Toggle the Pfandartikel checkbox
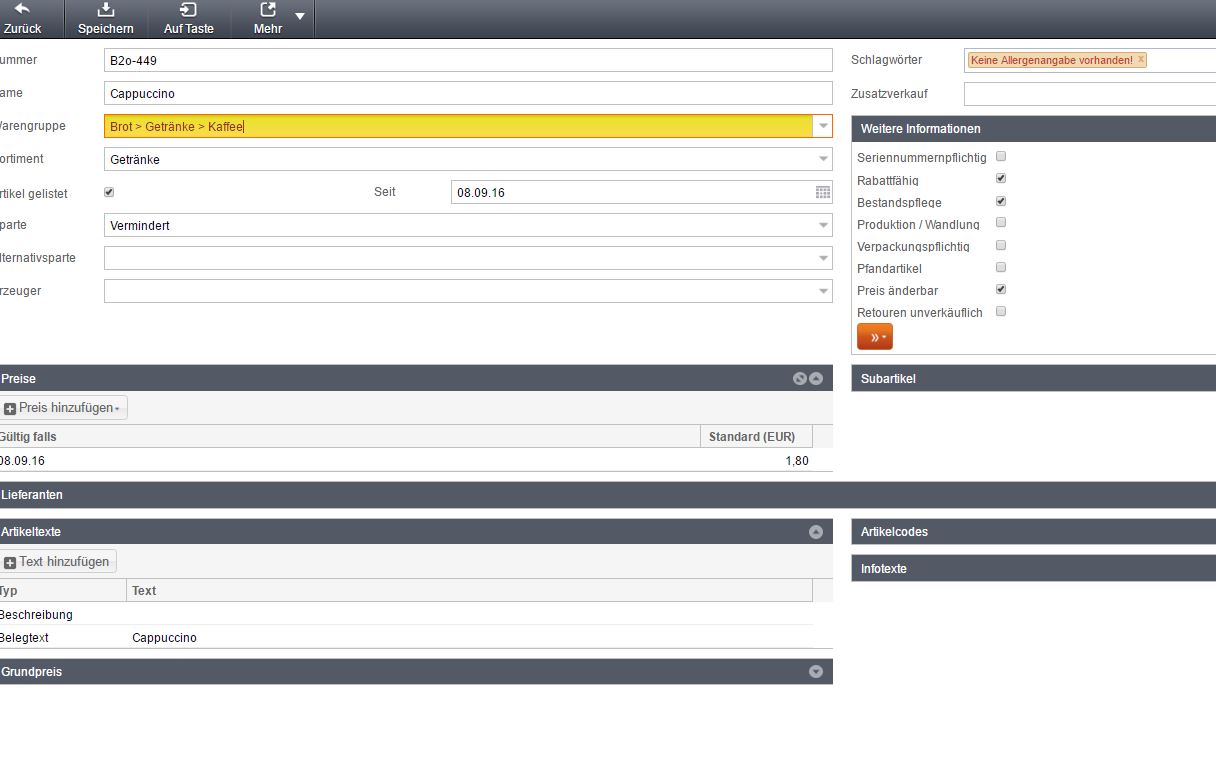Image resolution: width=1216 pixels, height=770 pixels. point(1001,268)
